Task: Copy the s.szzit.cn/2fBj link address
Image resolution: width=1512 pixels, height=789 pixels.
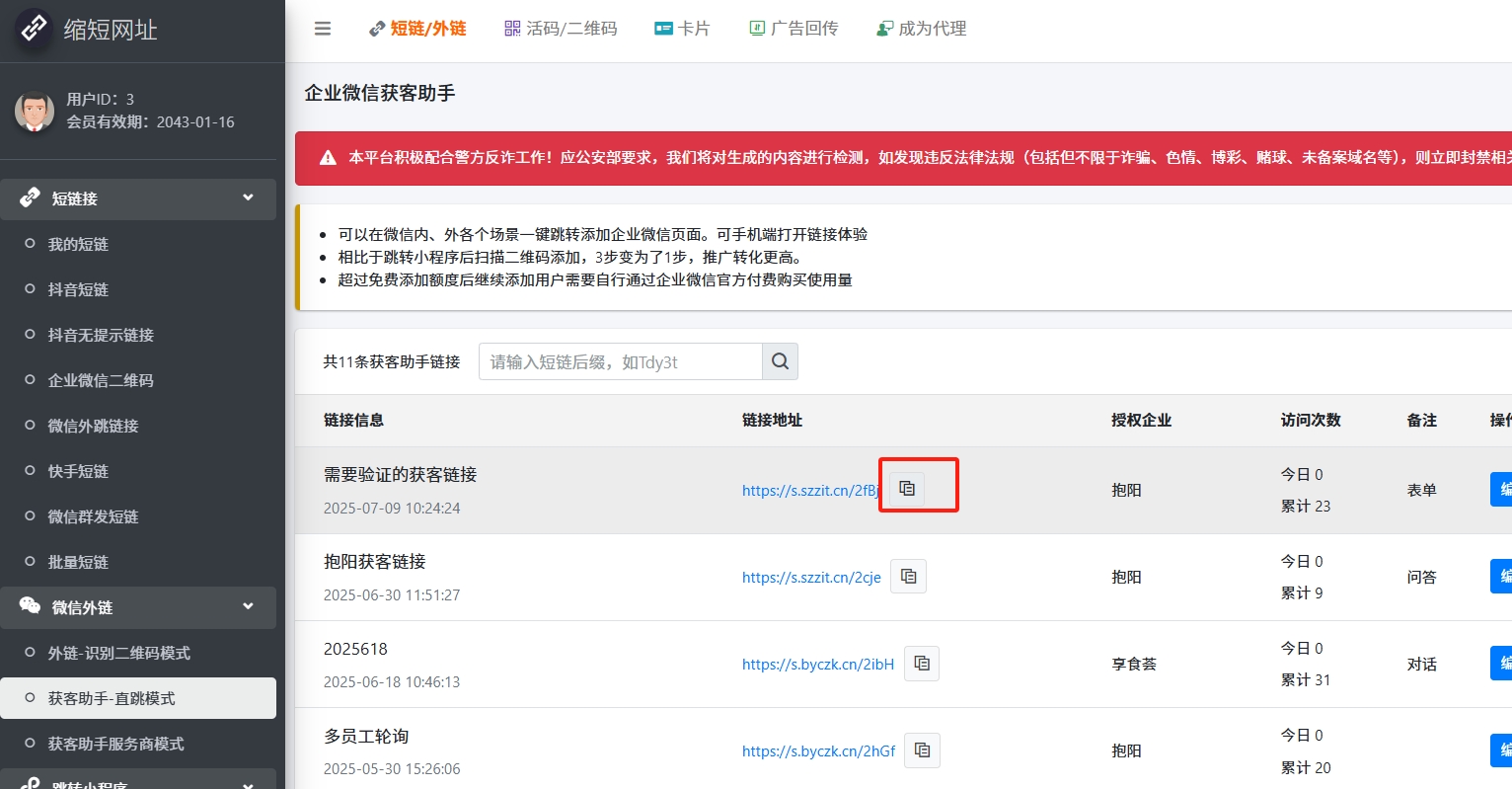Action: point(907,489)
